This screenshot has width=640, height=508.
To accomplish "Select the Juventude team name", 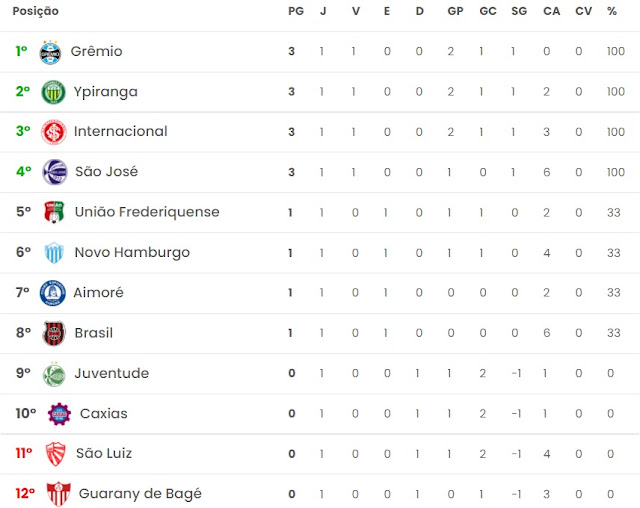I will [x=112, y=373].
